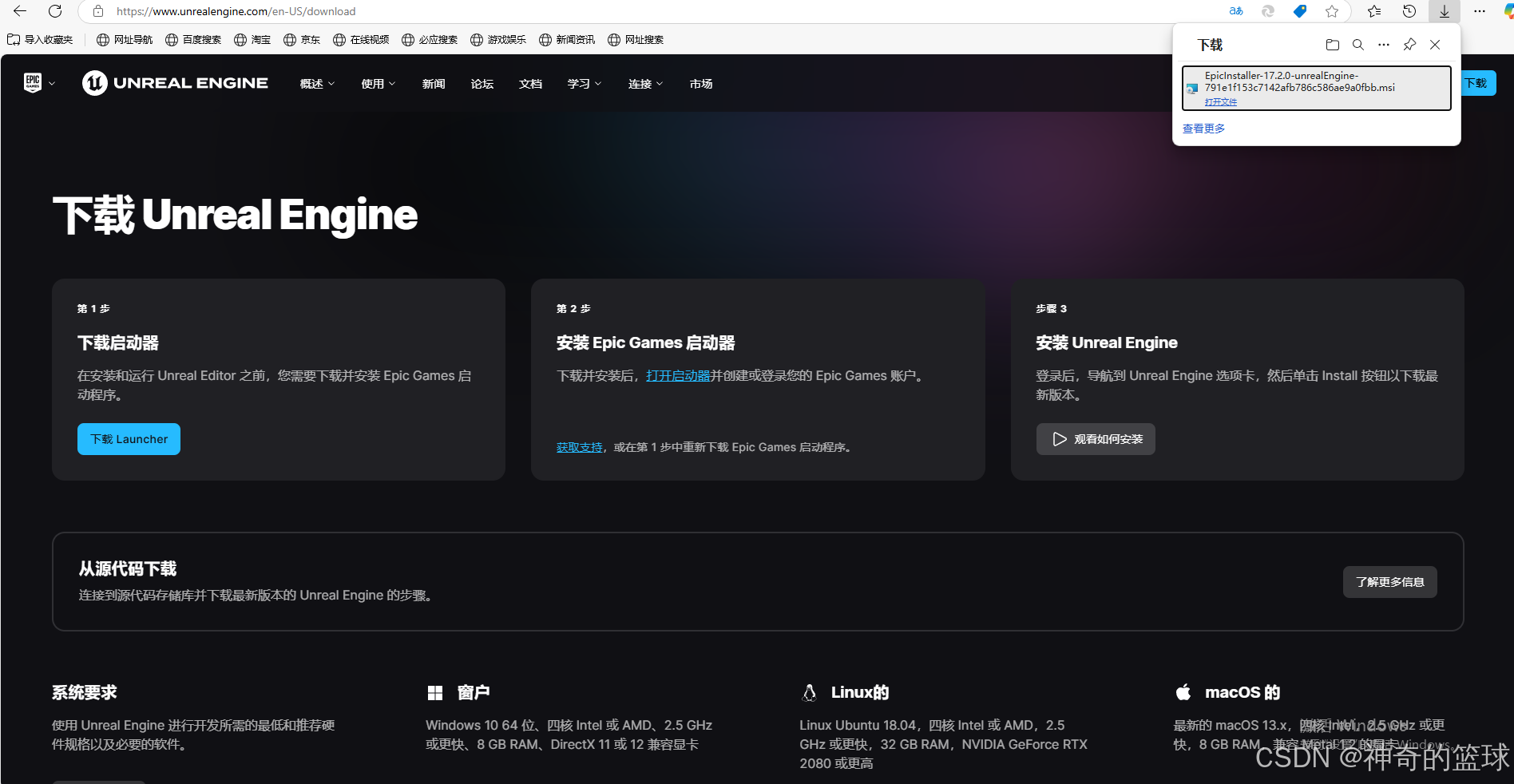
Task: Click the browser back arrow
Action: tap(20, 11)
